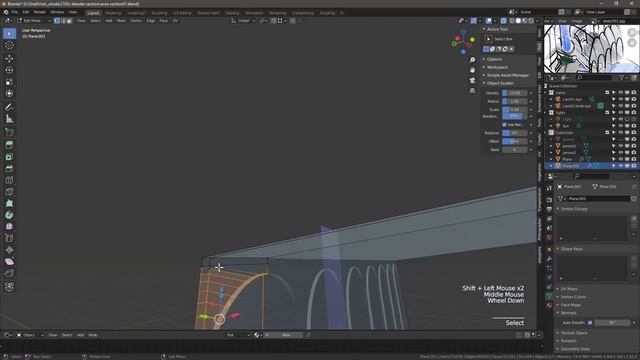Toggle visibility eye of Plane.001 row
Image resolution: width=640 pixels, height=360 pixels.
click(620, 166)
